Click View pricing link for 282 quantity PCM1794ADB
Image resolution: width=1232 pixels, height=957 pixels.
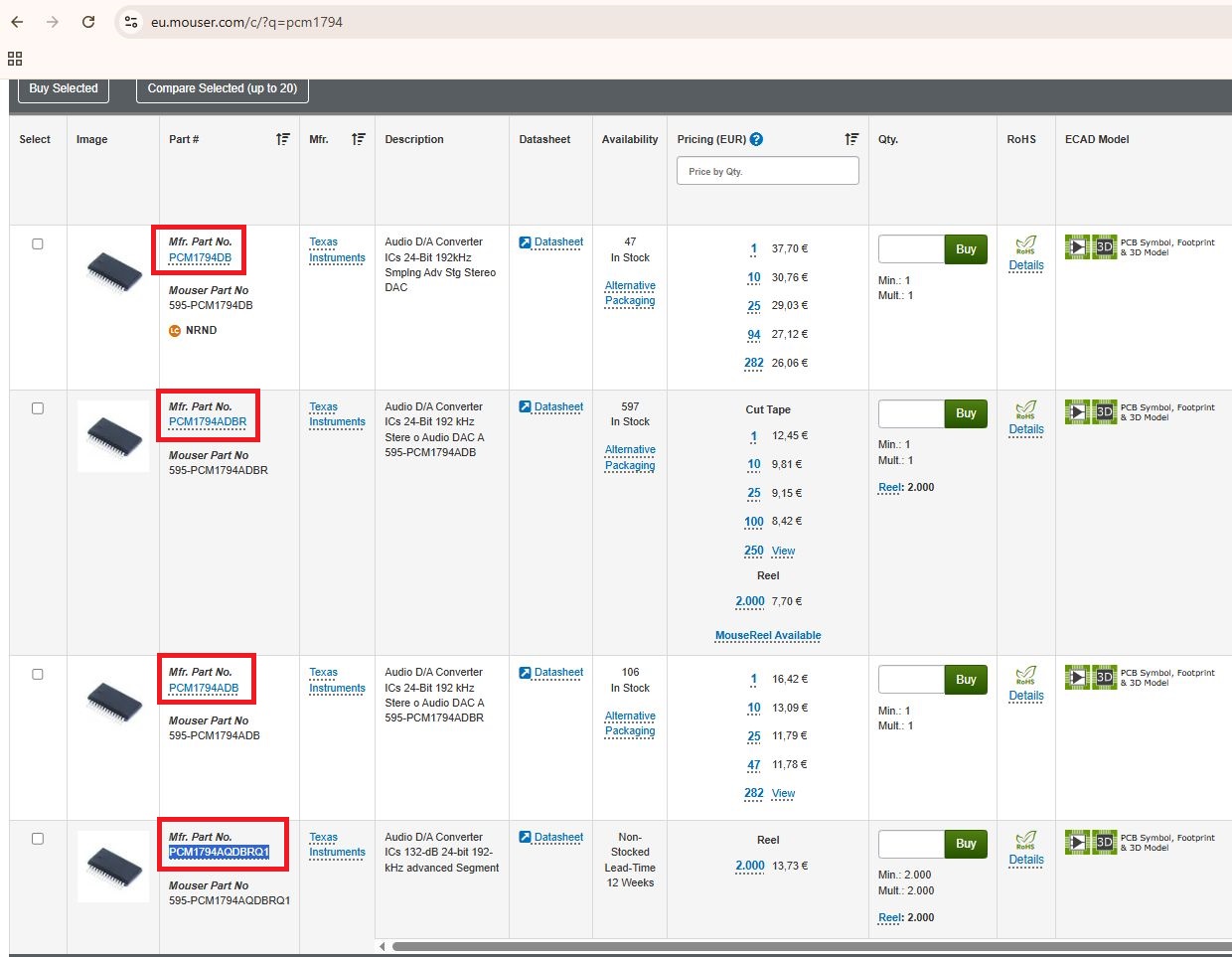click(x=783, y=793)
